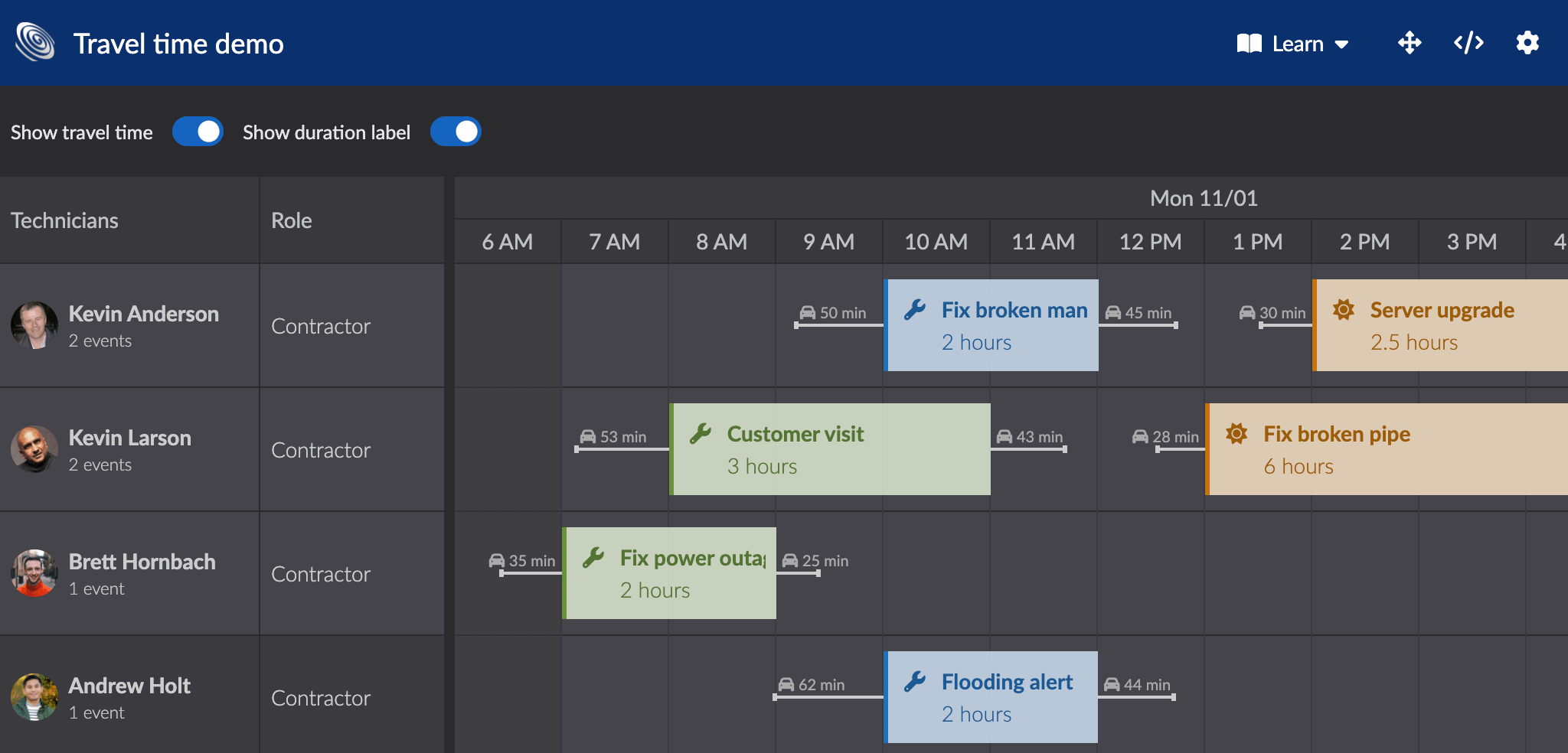1568x753 pixels.
Task: Click the wrench icon on Flooding alert
Action: [x=916, y=681]
